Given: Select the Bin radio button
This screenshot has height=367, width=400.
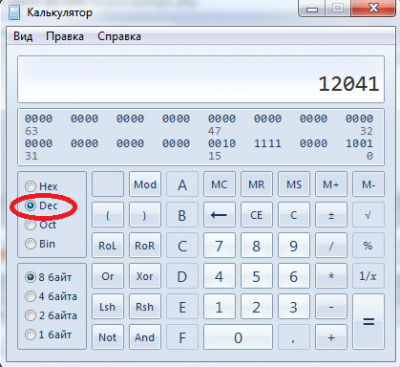Looking at the screenshot, I should [40, 244].
